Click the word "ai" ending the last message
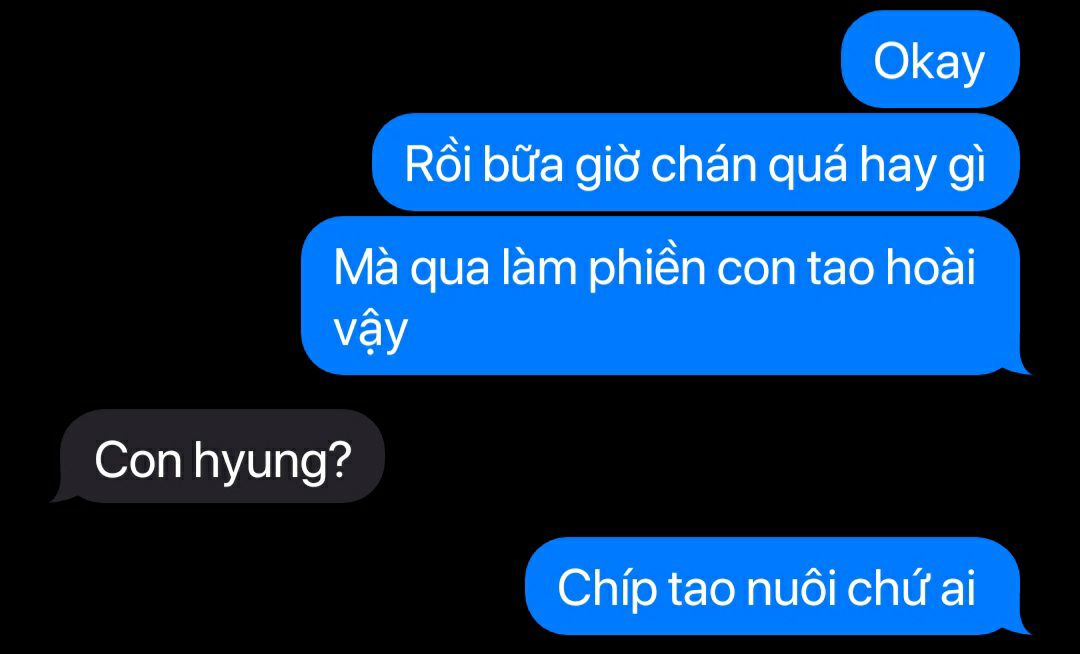The width and height of the screenshot is (1080, 654). (957, 589)
